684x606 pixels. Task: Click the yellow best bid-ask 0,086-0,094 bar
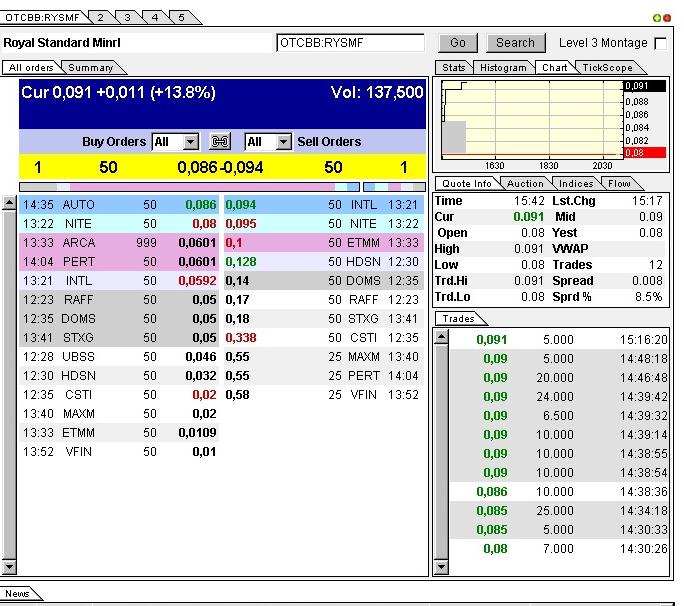(x=222, y=167)
